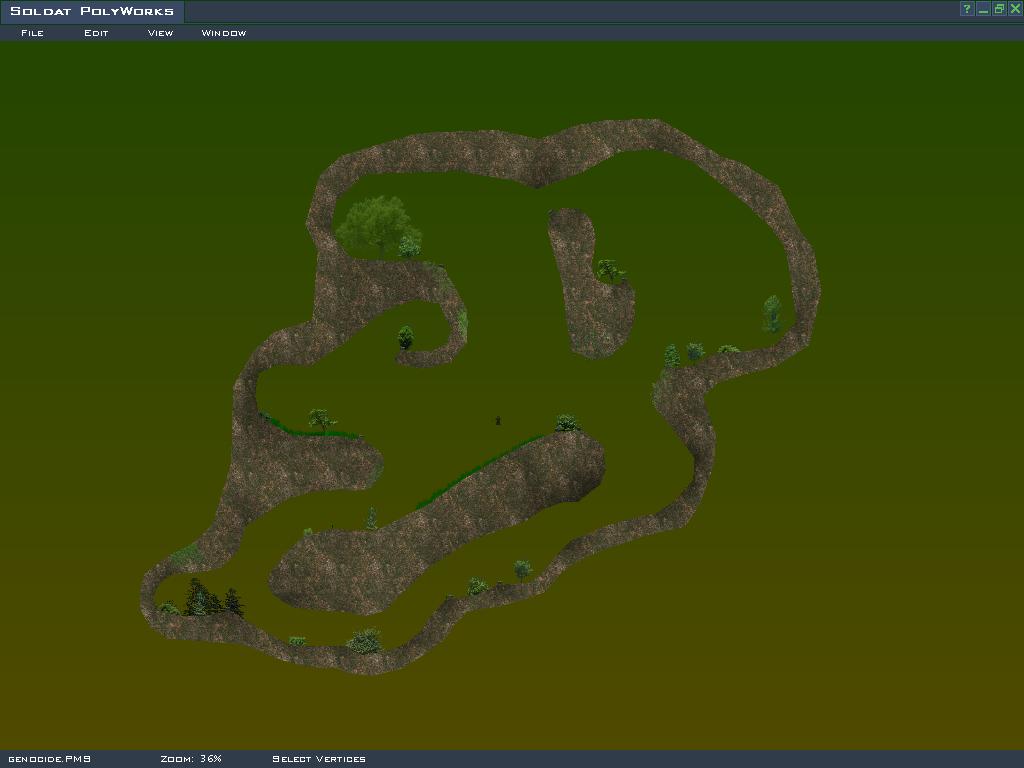Select the tall tree on the right edge

pyautogui.click(x=772, y=312)
